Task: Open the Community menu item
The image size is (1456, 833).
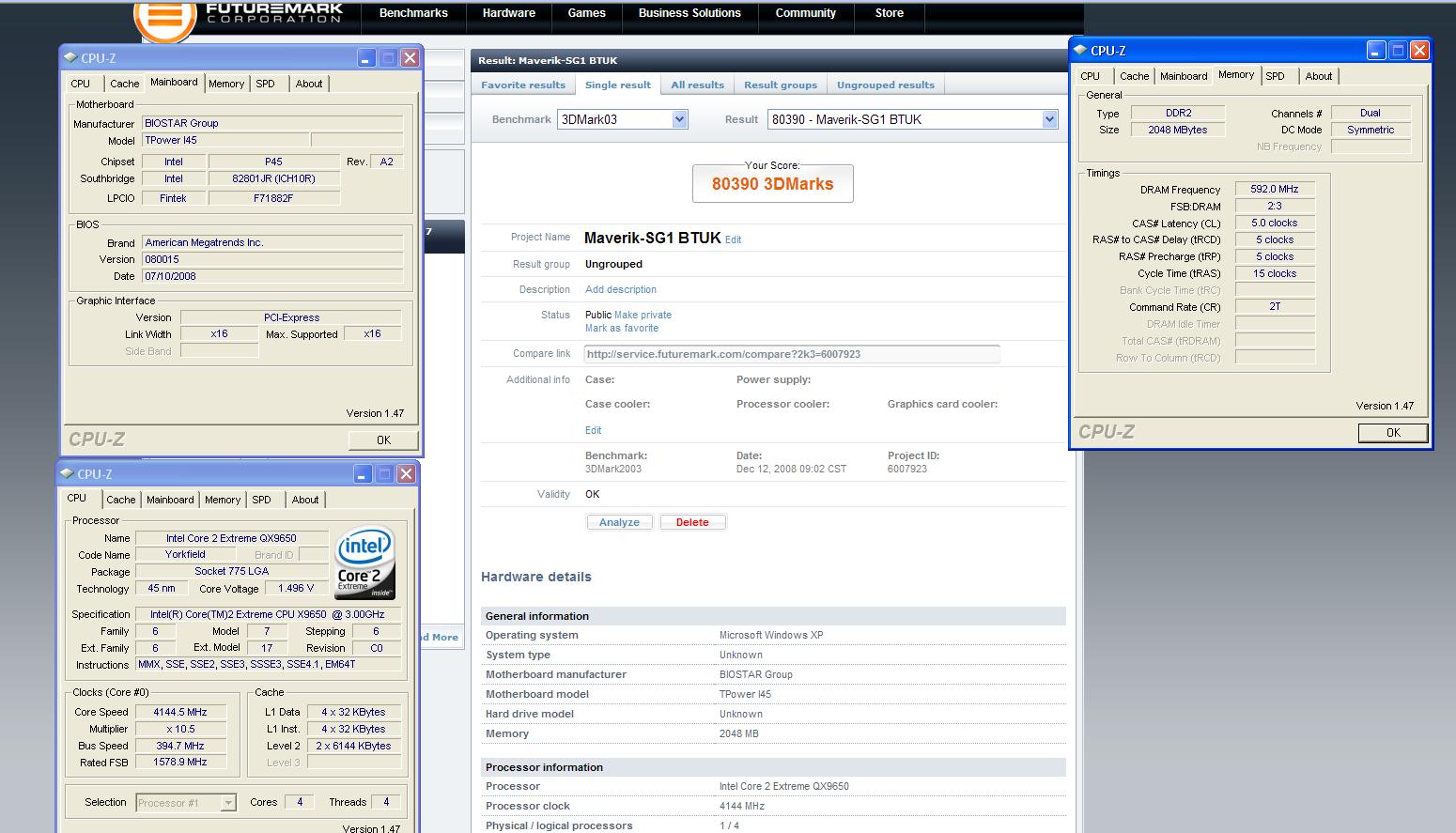Action: click(805, 13)
